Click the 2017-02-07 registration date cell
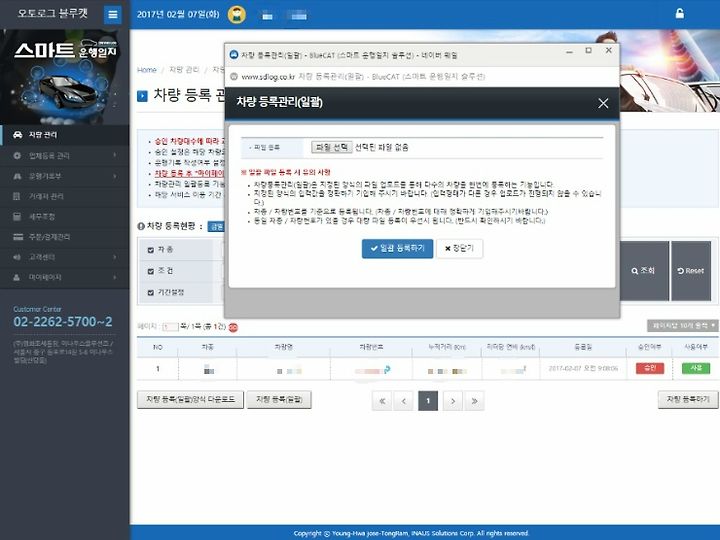 [583, 368]
